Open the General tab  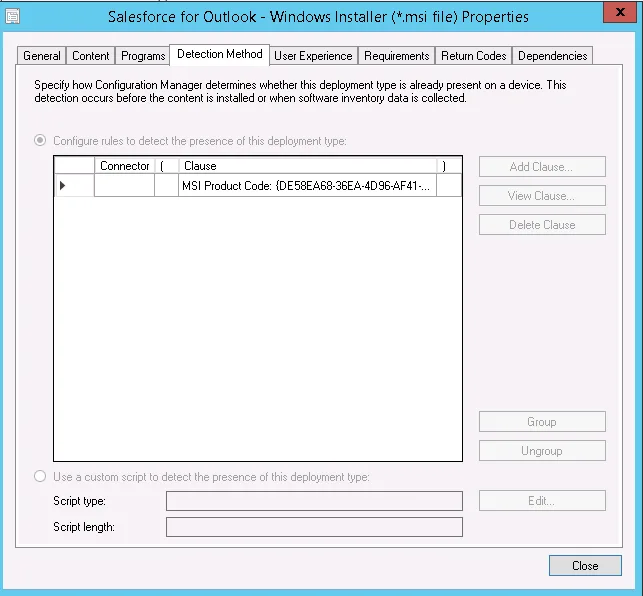(x=41, y=56)
